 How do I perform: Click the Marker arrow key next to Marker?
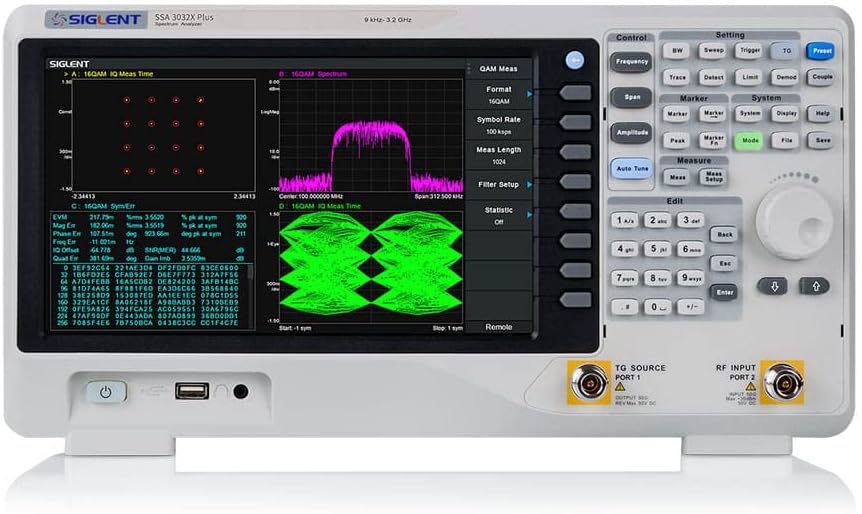click(714, 114)
